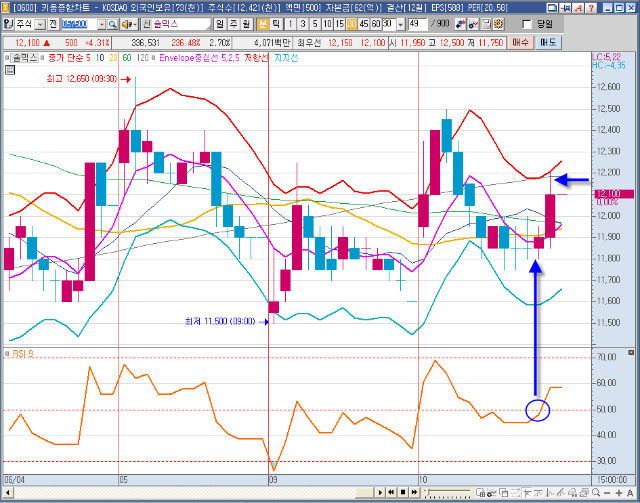Click the scroll-left arrow at bottom left
The width and height of the screenshot is (640, 503).
coord(8,492)
